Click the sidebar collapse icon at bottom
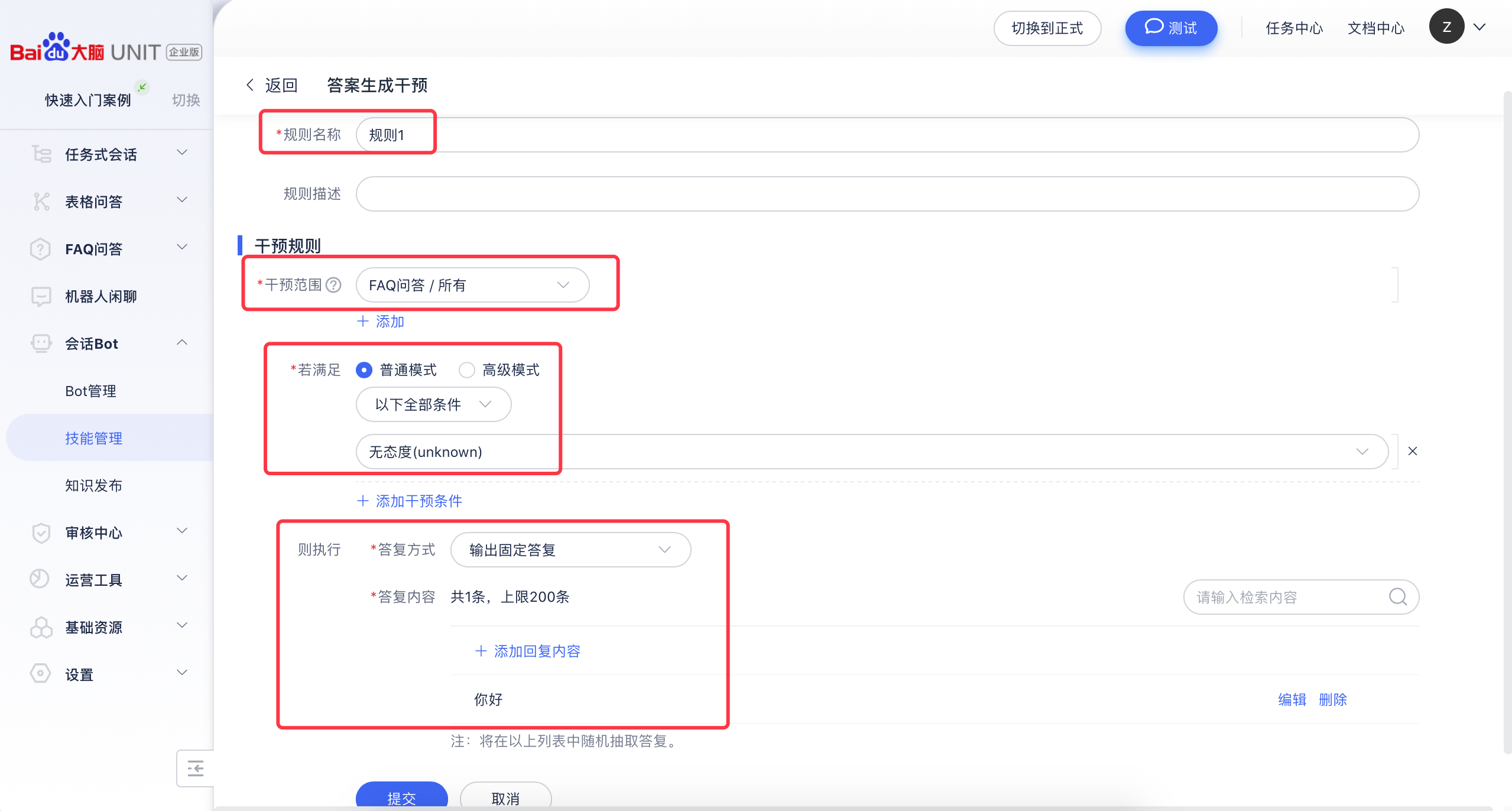The width and height of the screenshot is (1512, 811). (195, 768)
